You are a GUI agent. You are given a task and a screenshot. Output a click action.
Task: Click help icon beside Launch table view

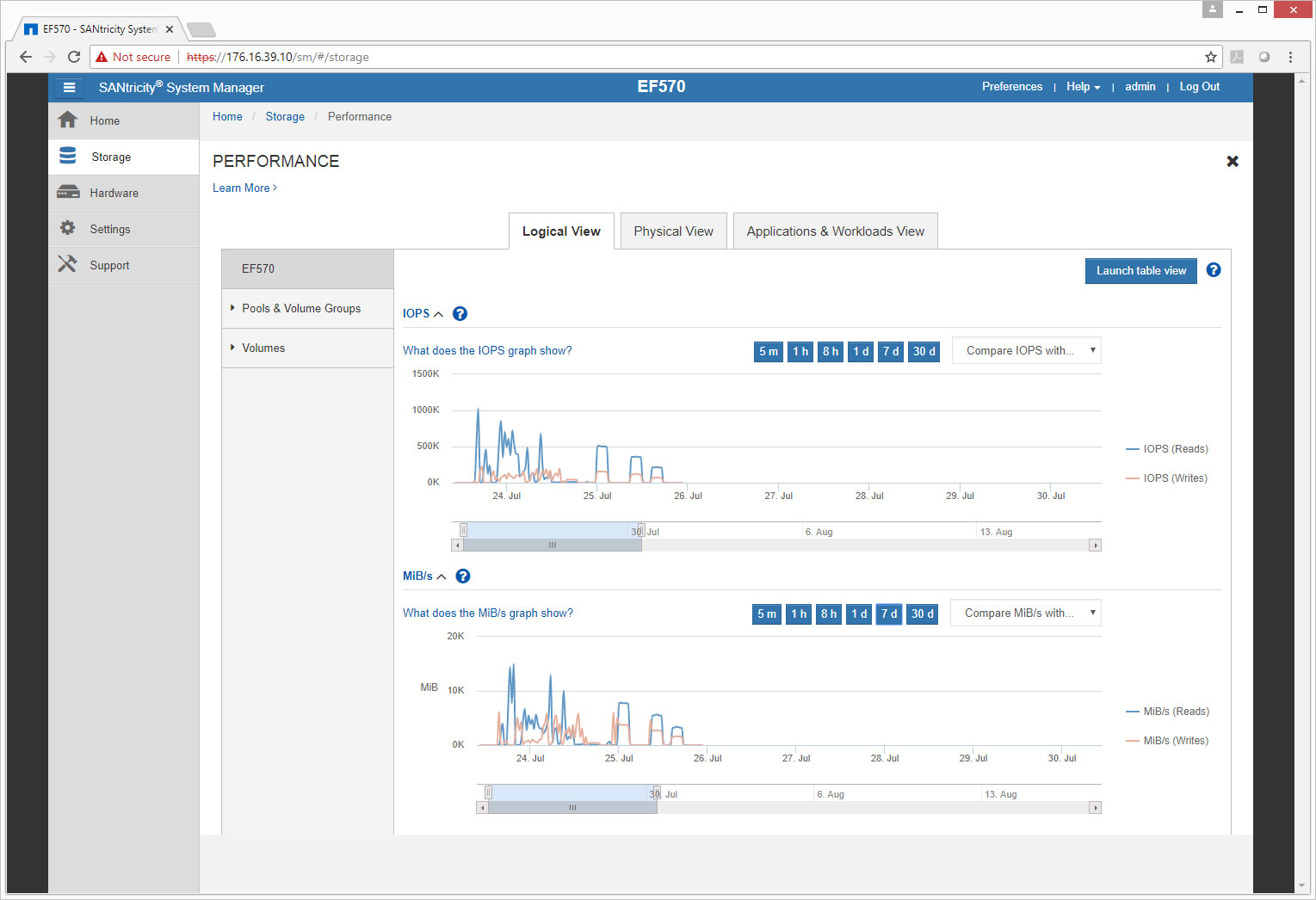pos(1214,270)
